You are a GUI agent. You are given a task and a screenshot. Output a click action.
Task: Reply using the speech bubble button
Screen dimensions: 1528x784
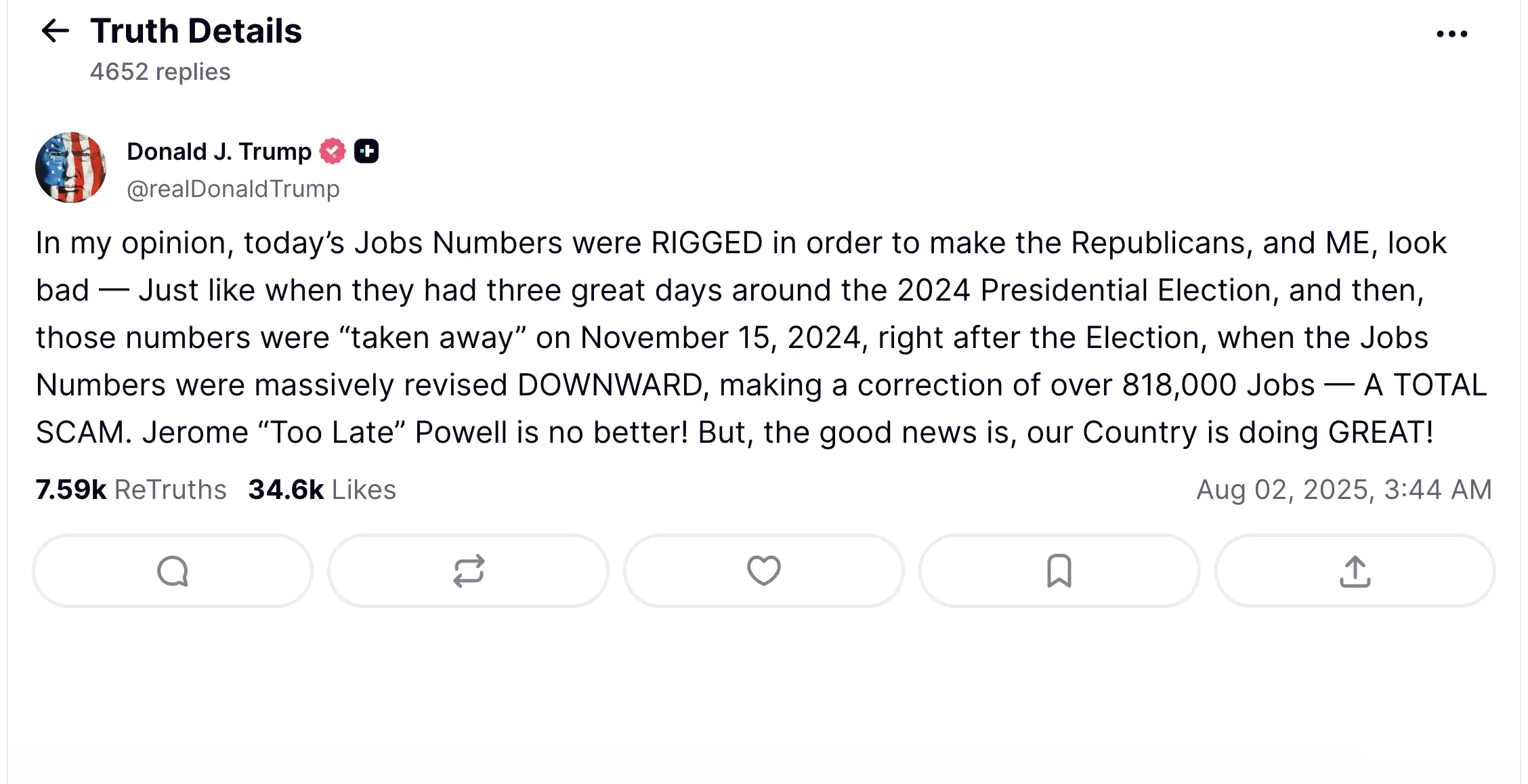173,571
